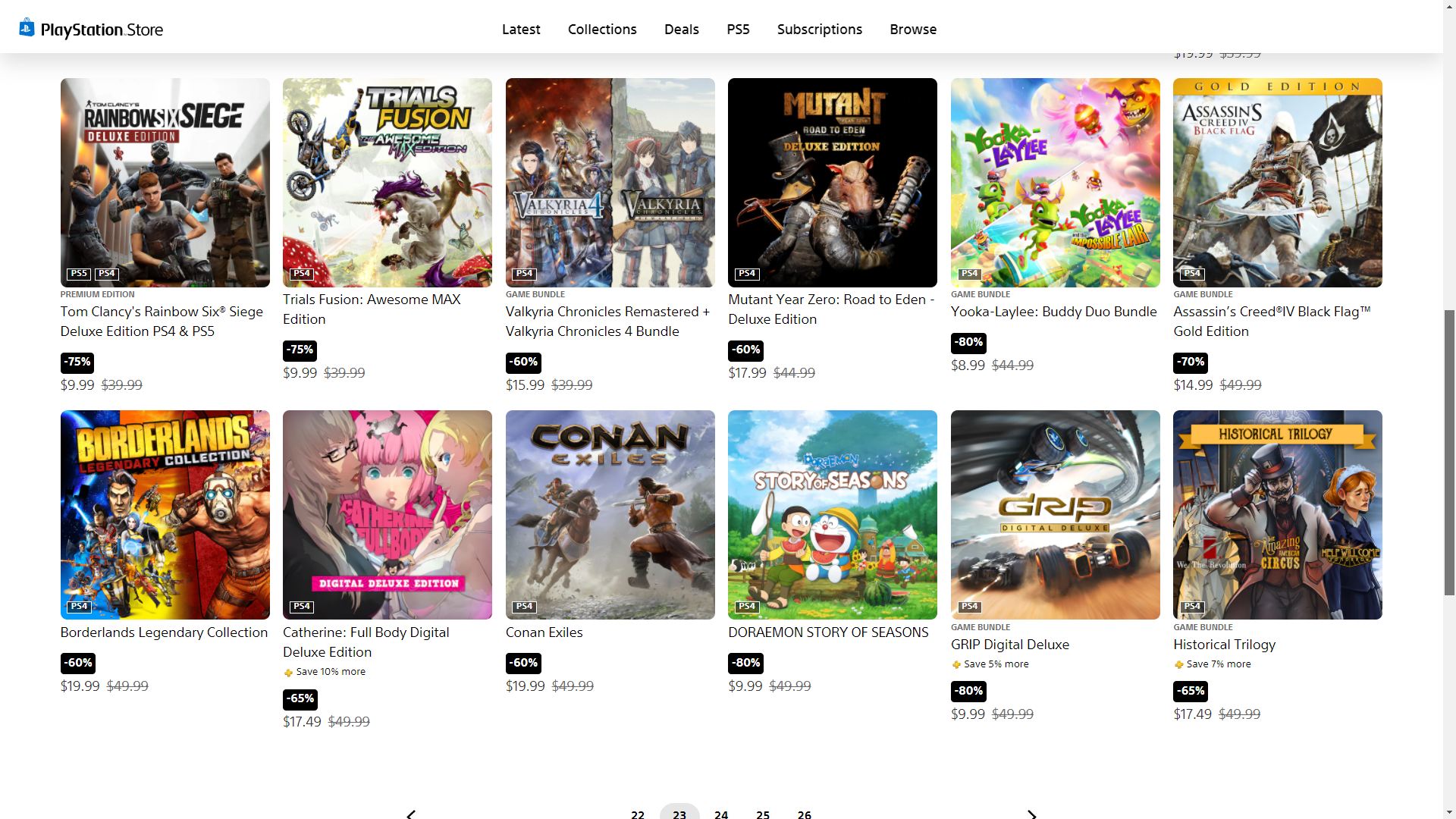Click the -80% discount badge on Yooka-Laylee

(x=968, y=343)
